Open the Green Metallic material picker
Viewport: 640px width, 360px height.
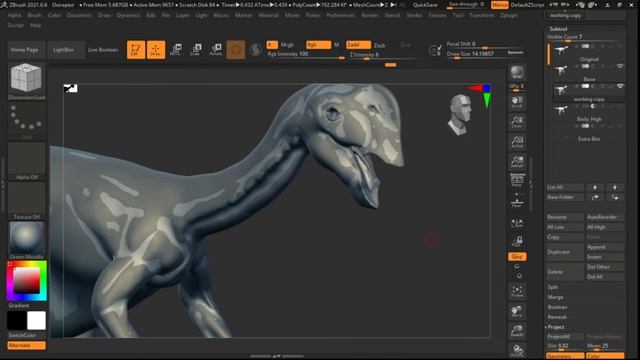pos(27,239)
